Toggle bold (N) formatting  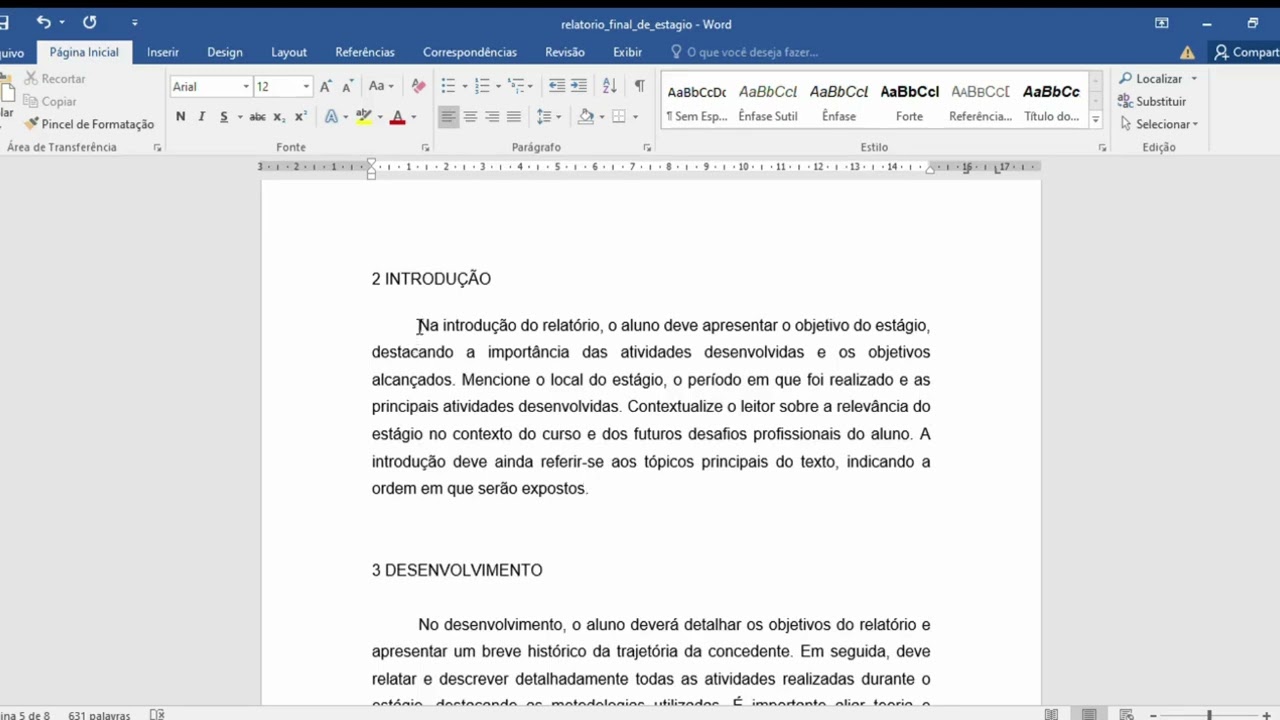click(x=180, y=117)
